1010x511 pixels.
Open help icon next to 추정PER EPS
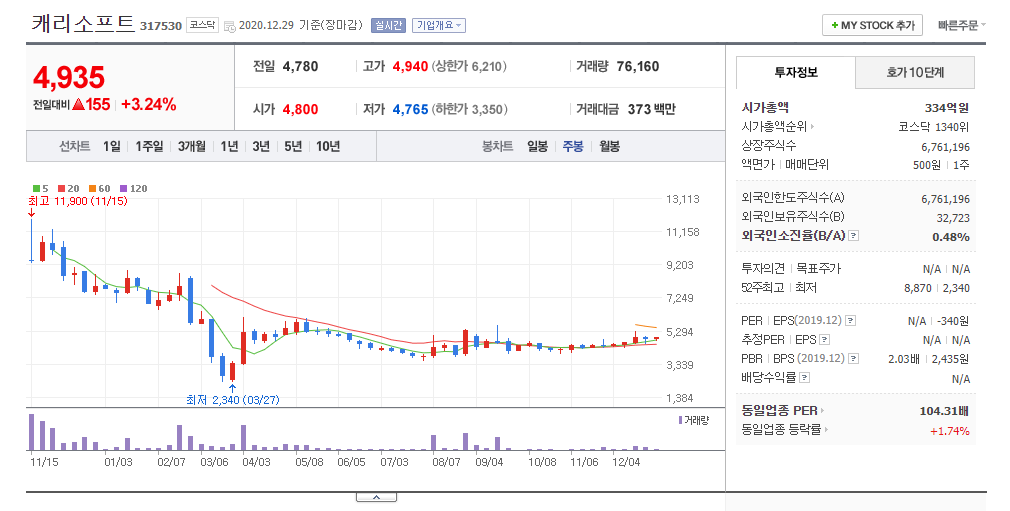[x=824, y=340]
